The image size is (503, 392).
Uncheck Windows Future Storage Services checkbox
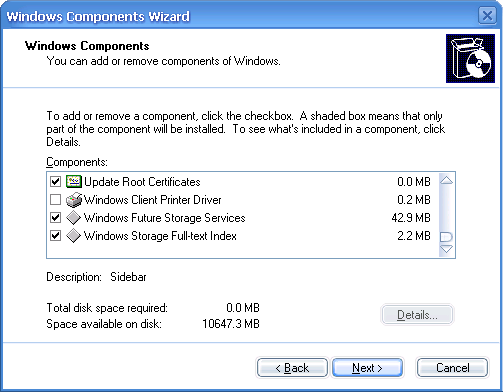[x=55, y=218]
